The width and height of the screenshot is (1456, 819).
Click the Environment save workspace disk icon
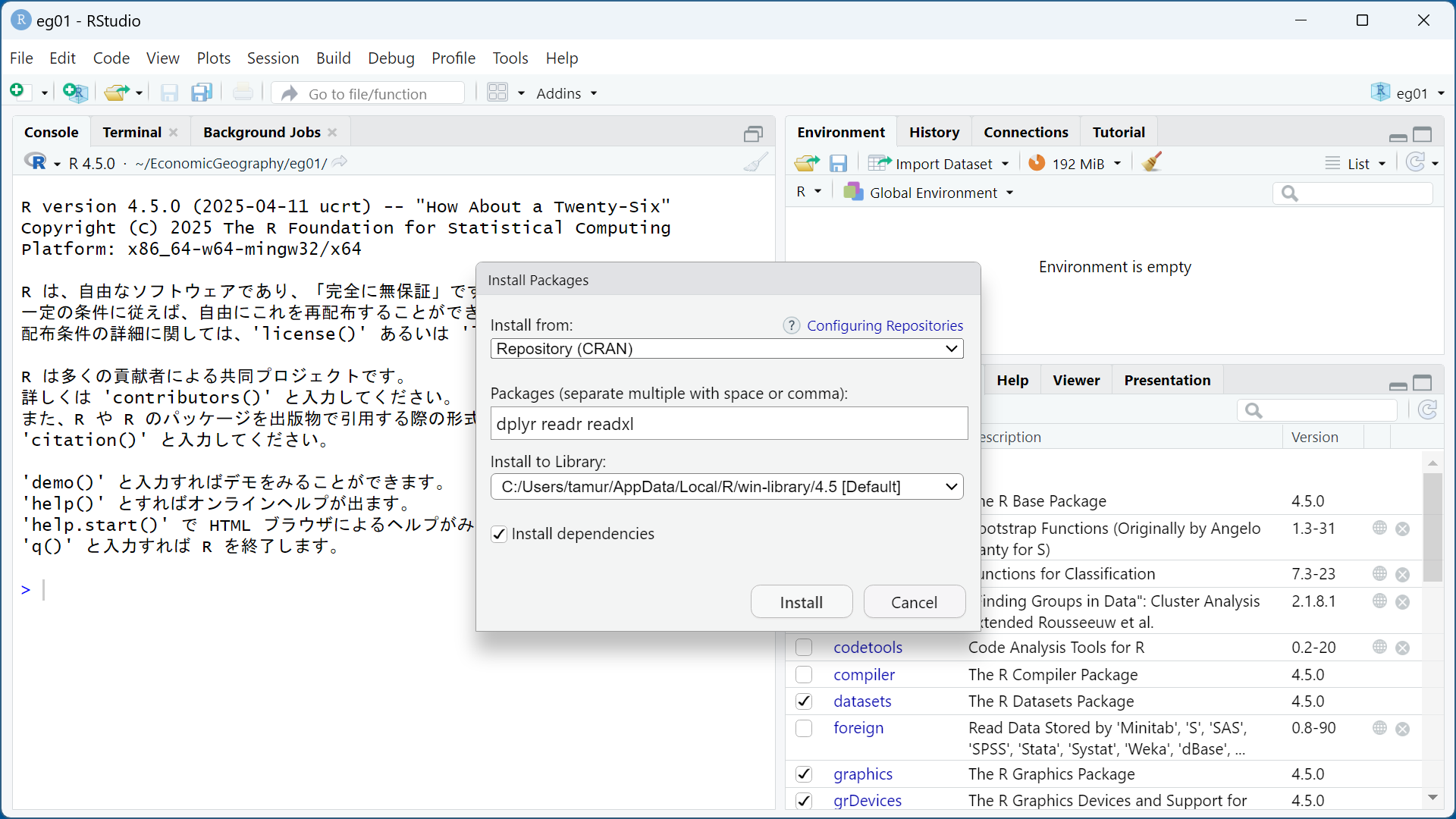tap(838, 163)
